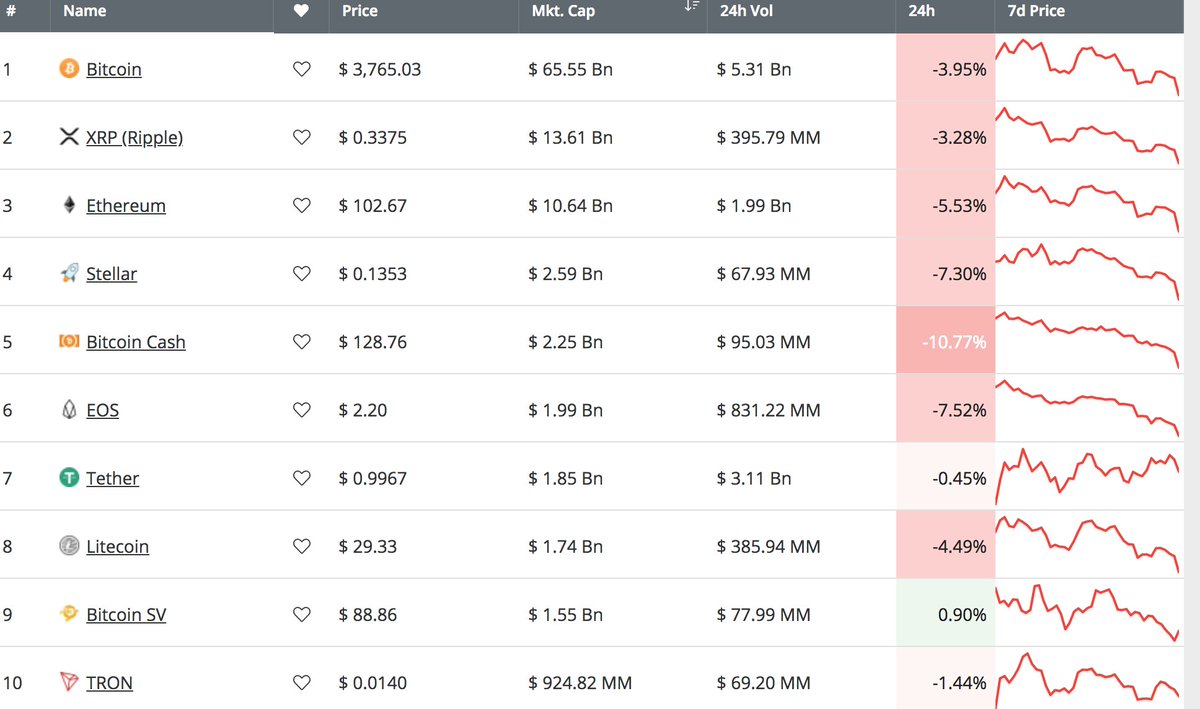Image resolution: width=1200 pixels, height=709 pixels.
Task: Favorite Bitcoin by clicking its heart
Action: point(301,69)
